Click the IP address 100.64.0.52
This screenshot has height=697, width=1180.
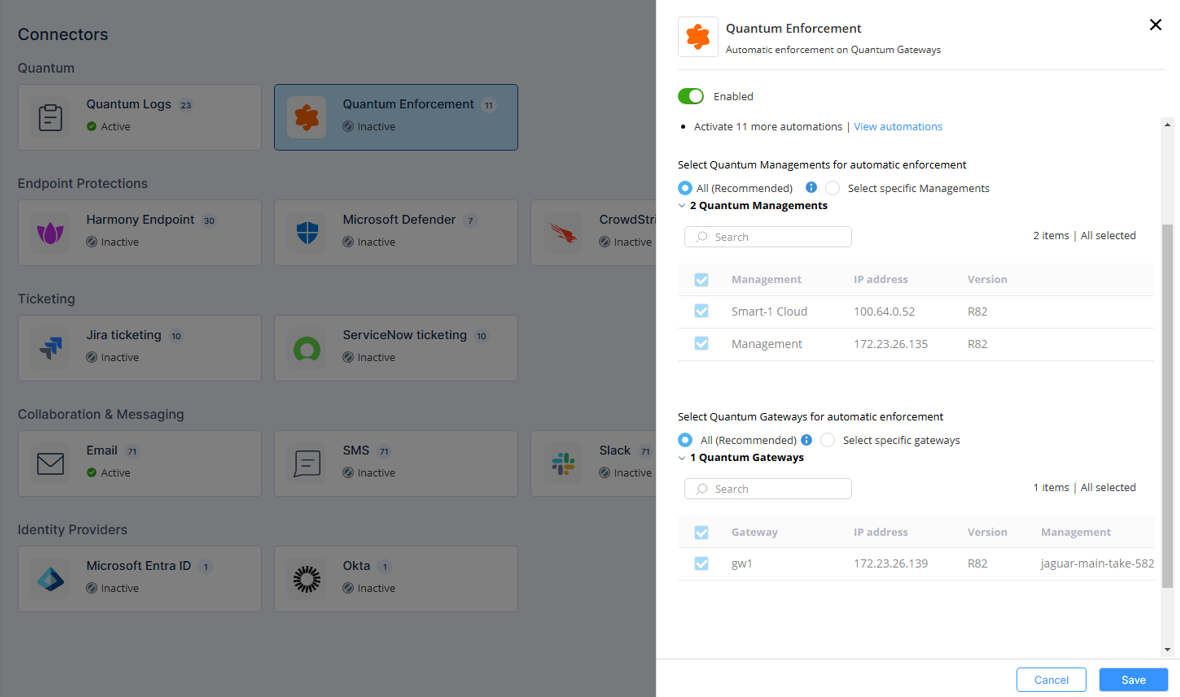(x=884, y=311)
